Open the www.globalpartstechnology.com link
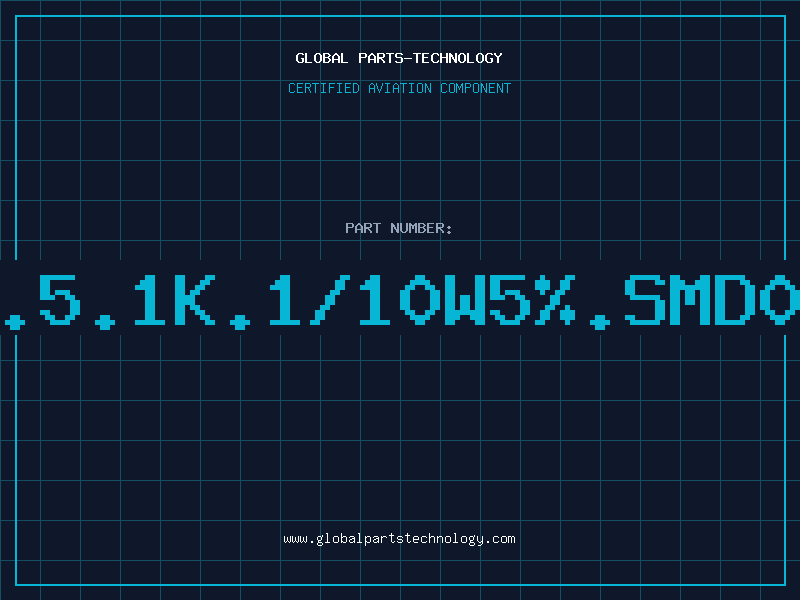This screenshot has height=600, width=800. [399, 539]
